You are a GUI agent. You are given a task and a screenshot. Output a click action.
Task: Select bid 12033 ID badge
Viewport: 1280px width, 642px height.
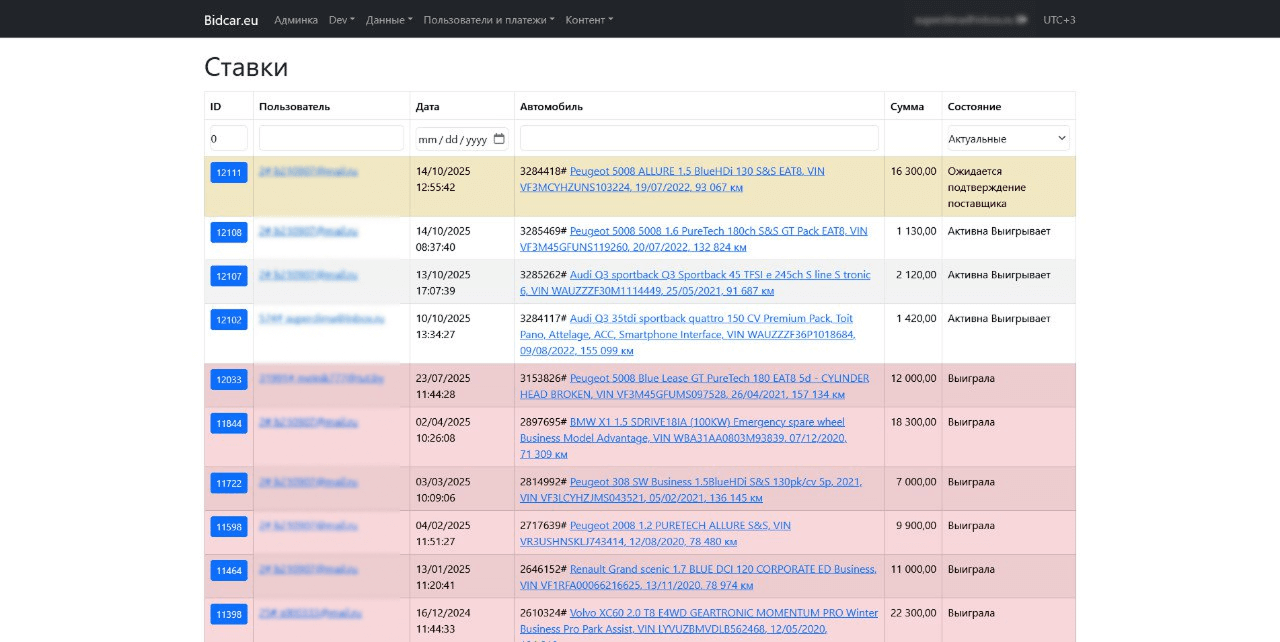(229, 380)
